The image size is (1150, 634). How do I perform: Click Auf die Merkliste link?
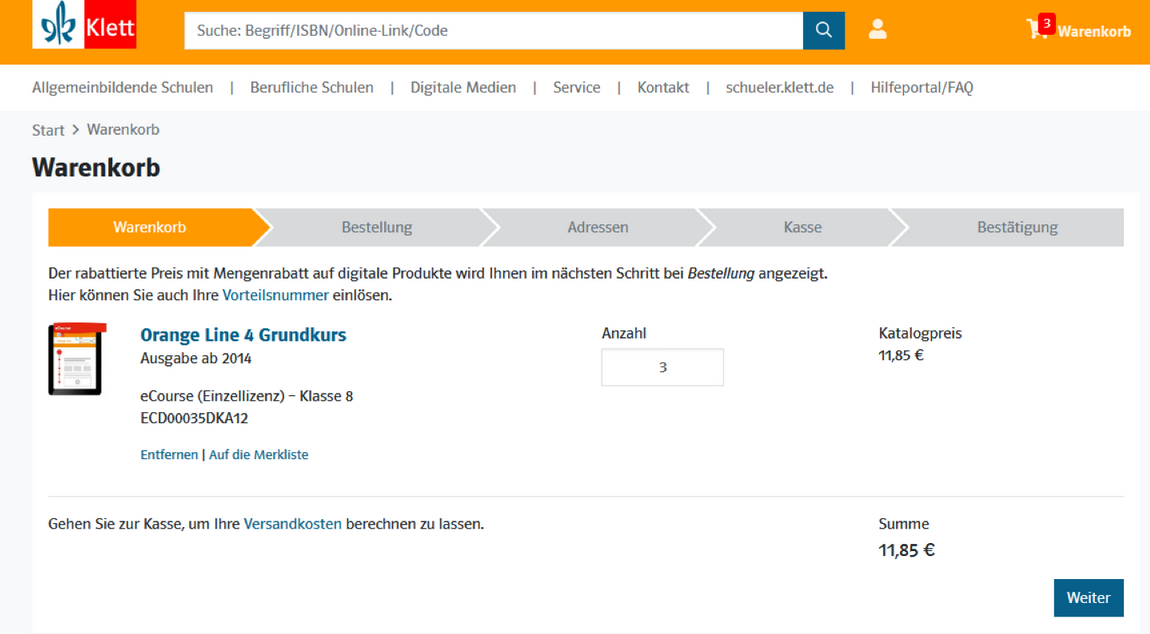pos(258,454)
